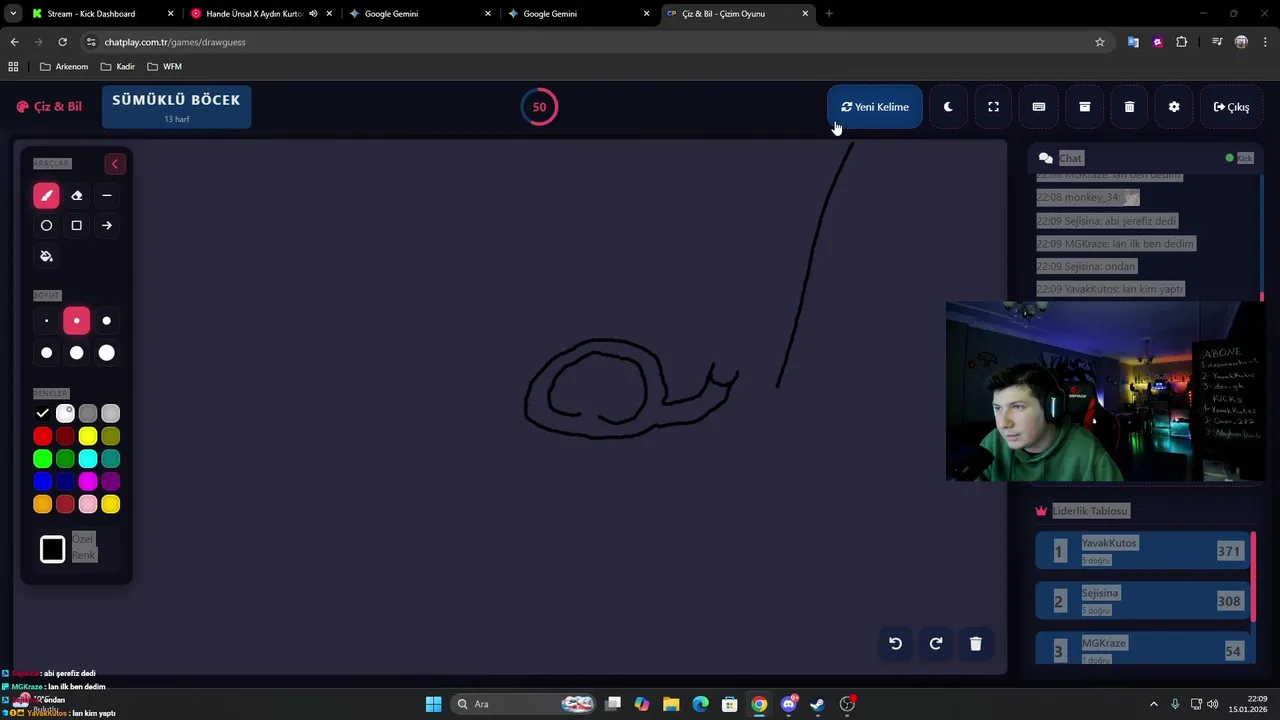
Task: Pick the bright green color swatch
Action: point(42,459)
